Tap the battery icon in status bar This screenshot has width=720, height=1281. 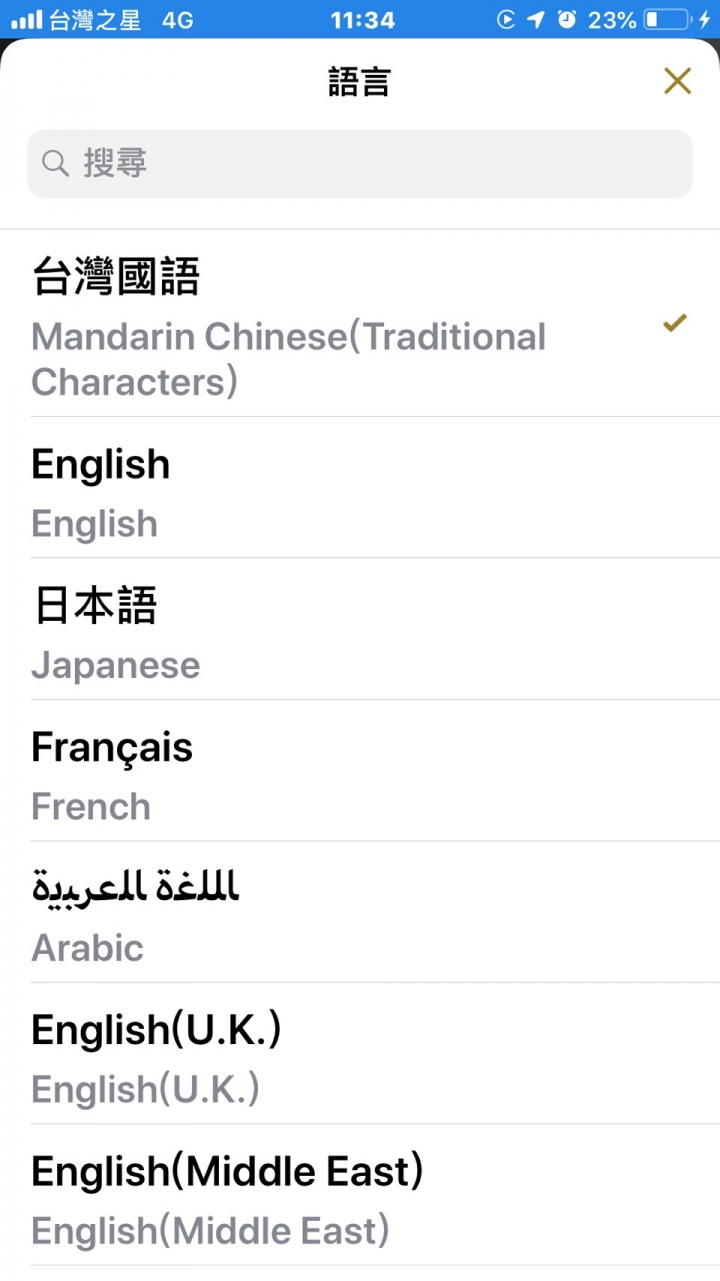coord(667,19)
